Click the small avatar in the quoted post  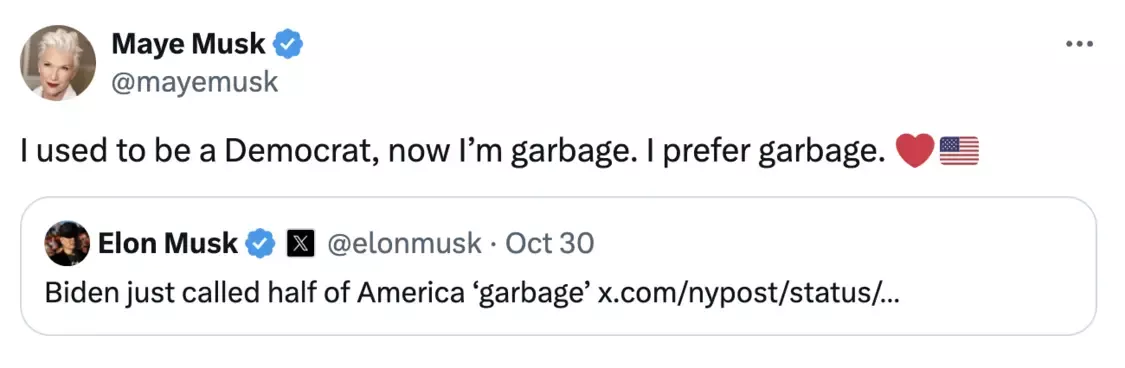tap(67, 244)
